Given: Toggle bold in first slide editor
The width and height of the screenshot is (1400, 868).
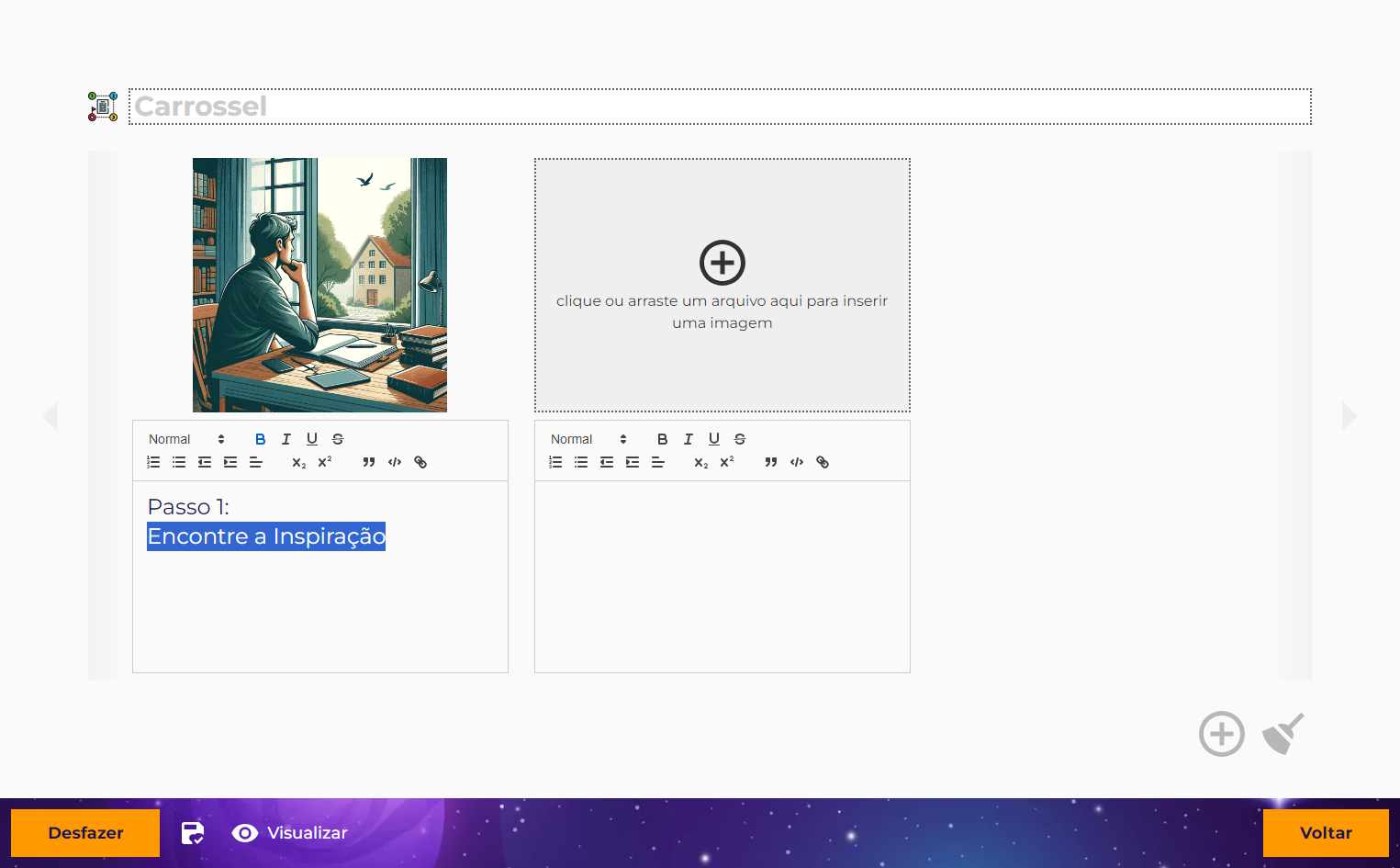Looking at the screenshot, I should coord(261,439).
